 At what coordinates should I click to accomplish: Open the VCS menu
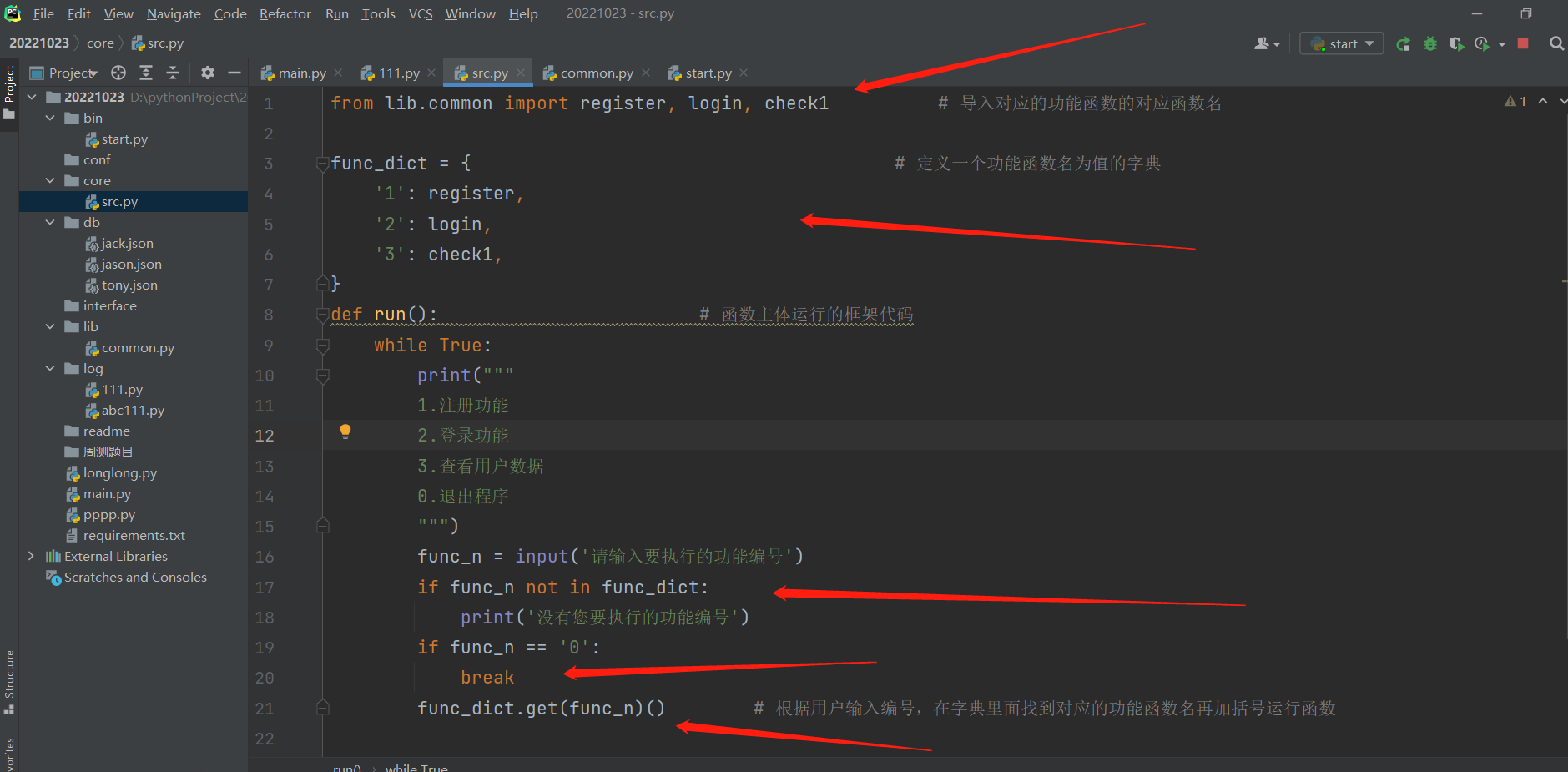421,13
